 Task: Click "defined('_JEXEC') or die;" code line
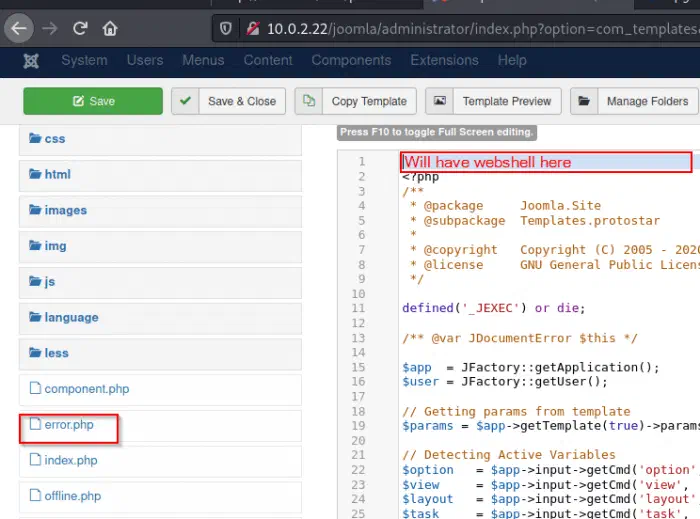coord(493,308)
